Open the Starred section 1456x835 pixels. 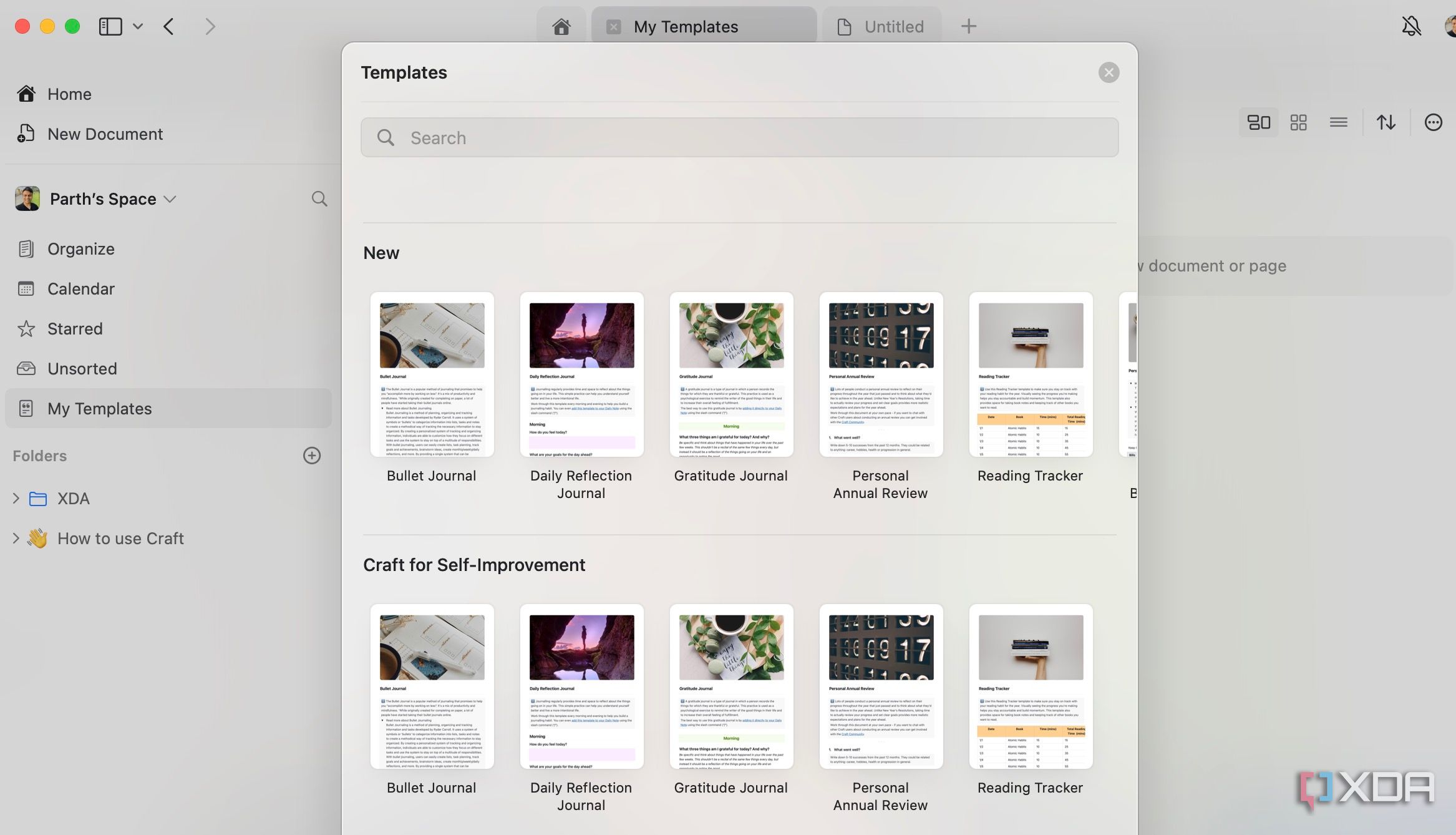[x=168, y=329]
